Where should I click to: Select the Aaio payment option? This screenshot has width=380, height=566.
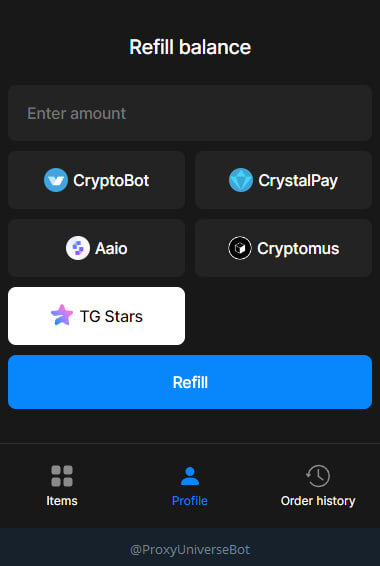[96, 248]
